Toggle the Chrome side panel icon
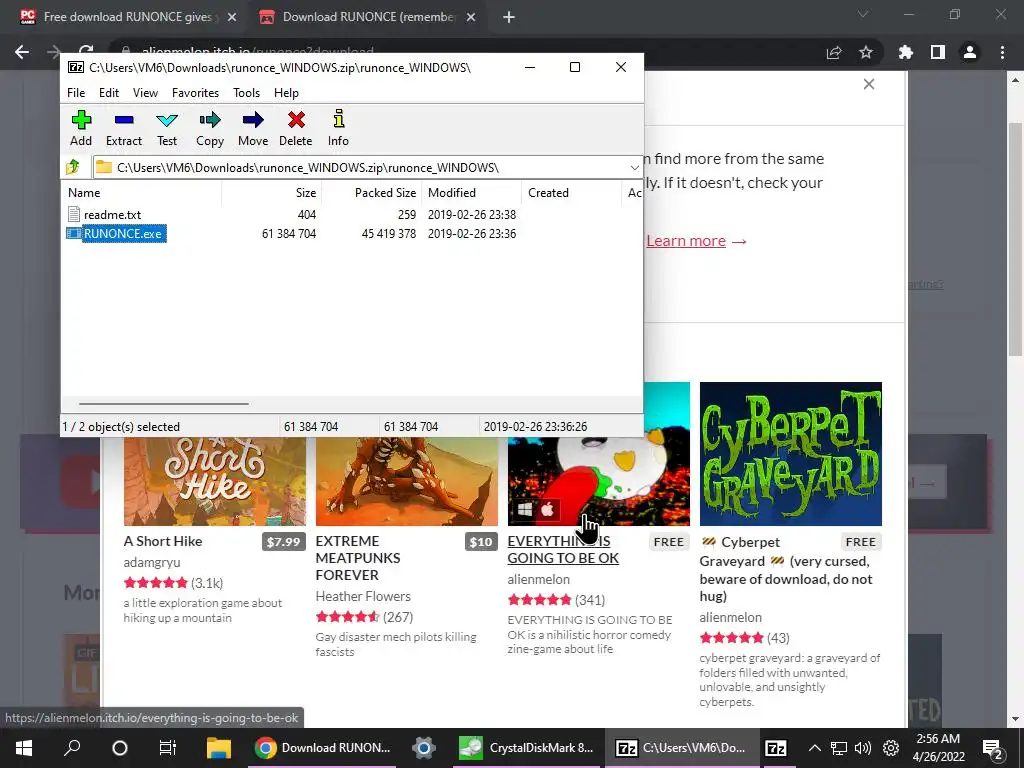This screenshot has height=768, width=1024. pos(938,52)
